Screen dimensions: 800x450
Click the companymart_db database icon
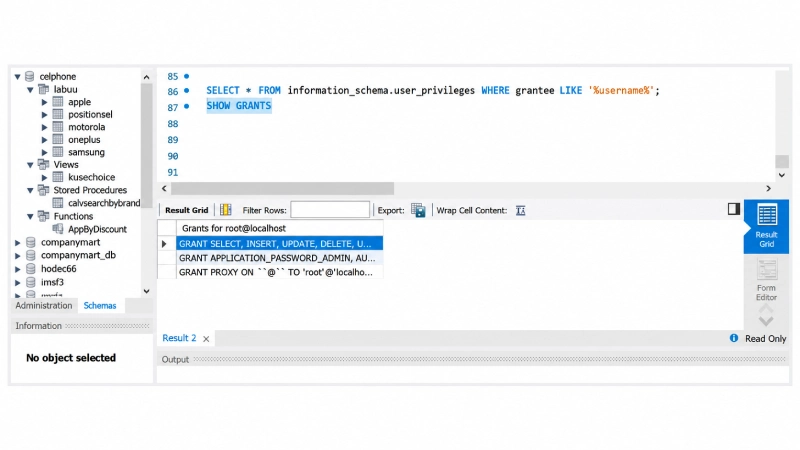31,255
